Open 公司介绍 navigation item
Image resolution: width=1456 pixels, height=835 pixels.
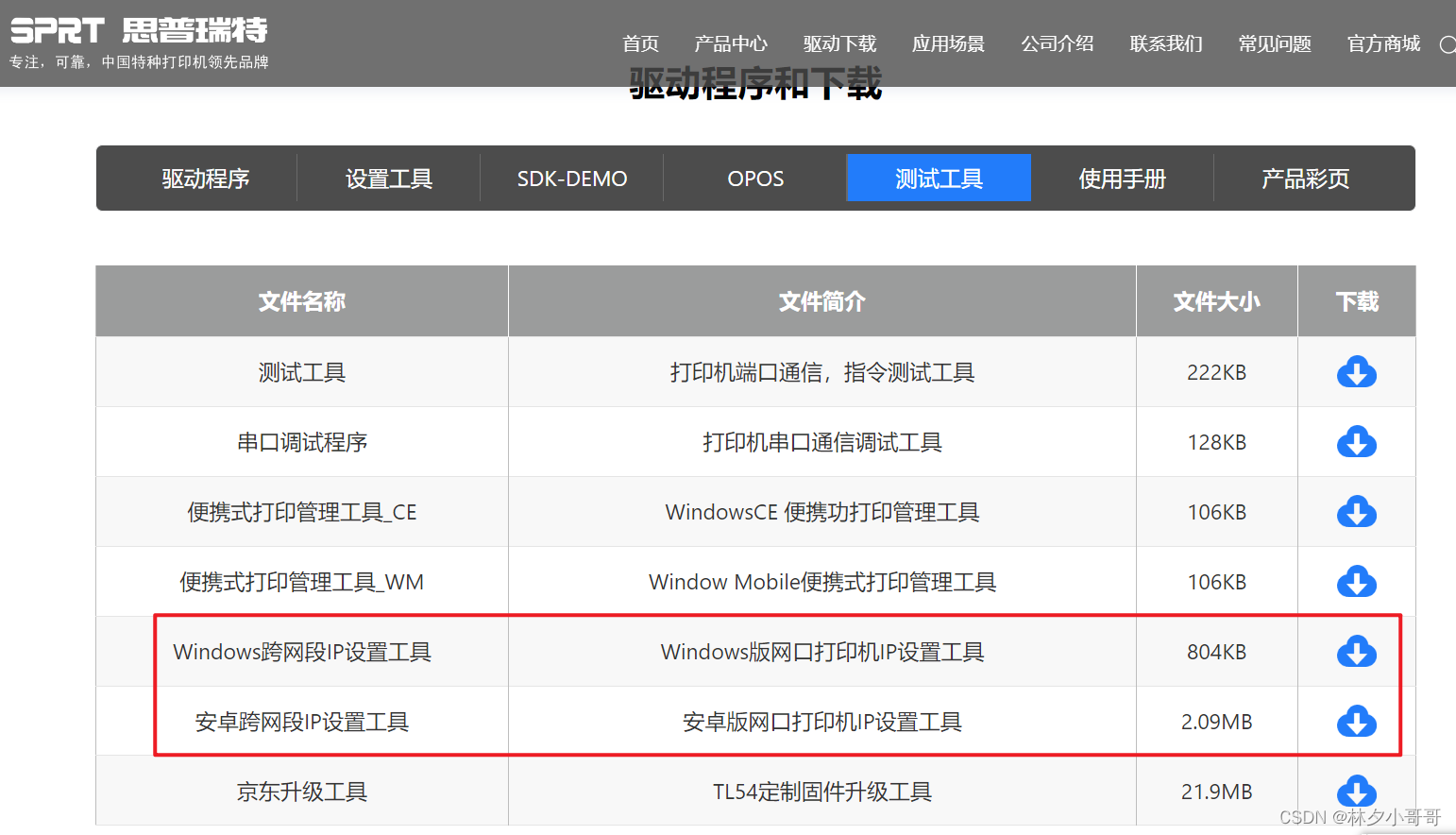coord(1058,43)
